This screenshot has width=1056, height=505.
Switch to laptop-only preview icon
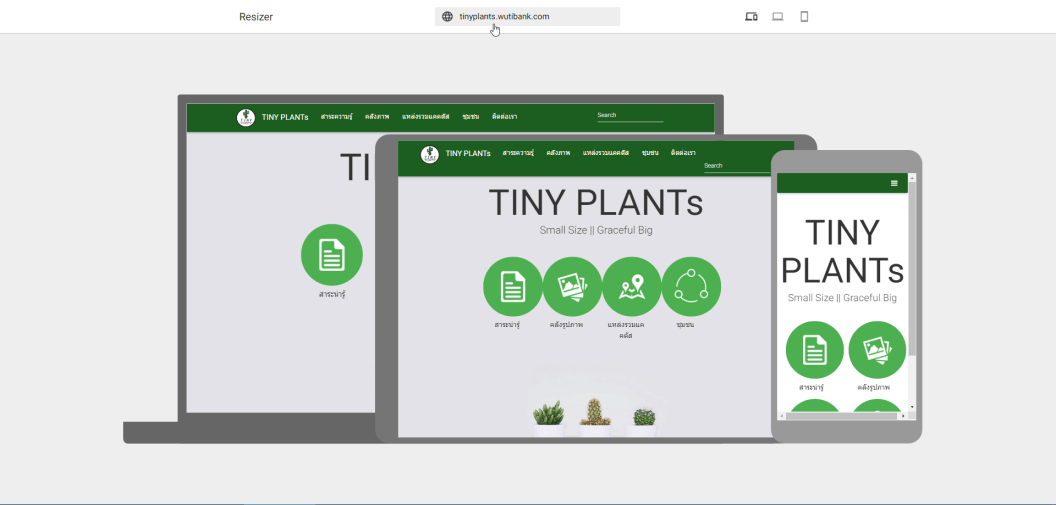coord(777,17)
